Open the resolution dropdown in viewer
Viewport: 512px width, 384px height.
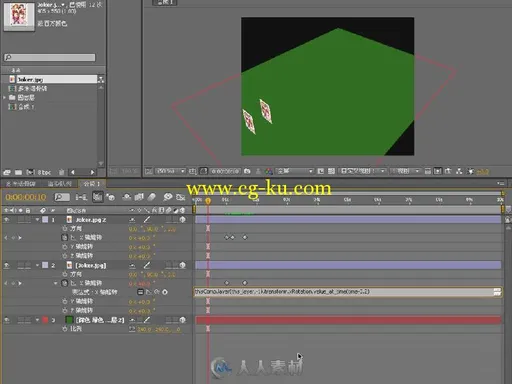pyautogui.click(x=295, y=171)
